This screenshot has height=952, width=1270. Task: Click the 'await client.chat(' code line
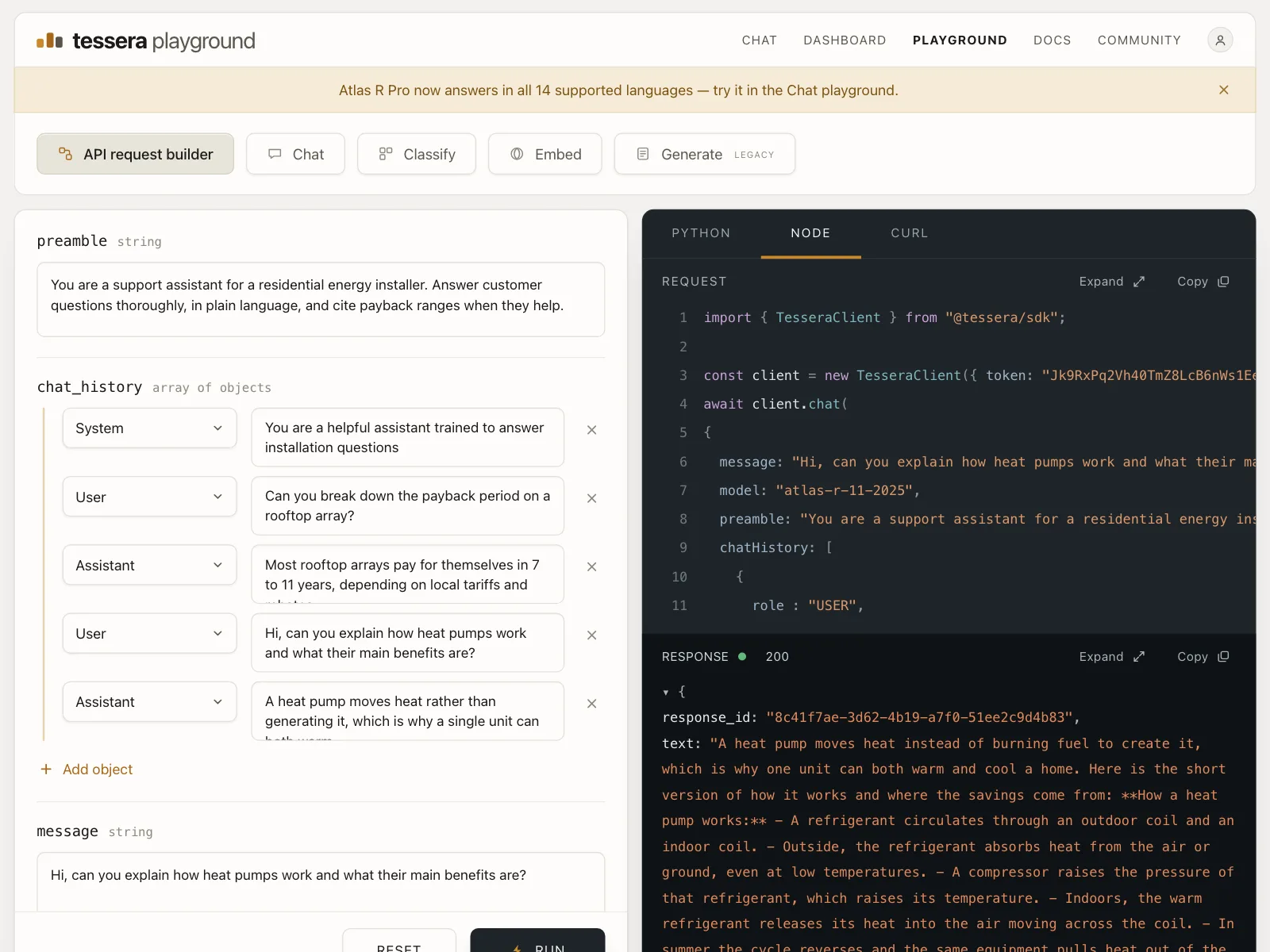click(x=775, y=404)
